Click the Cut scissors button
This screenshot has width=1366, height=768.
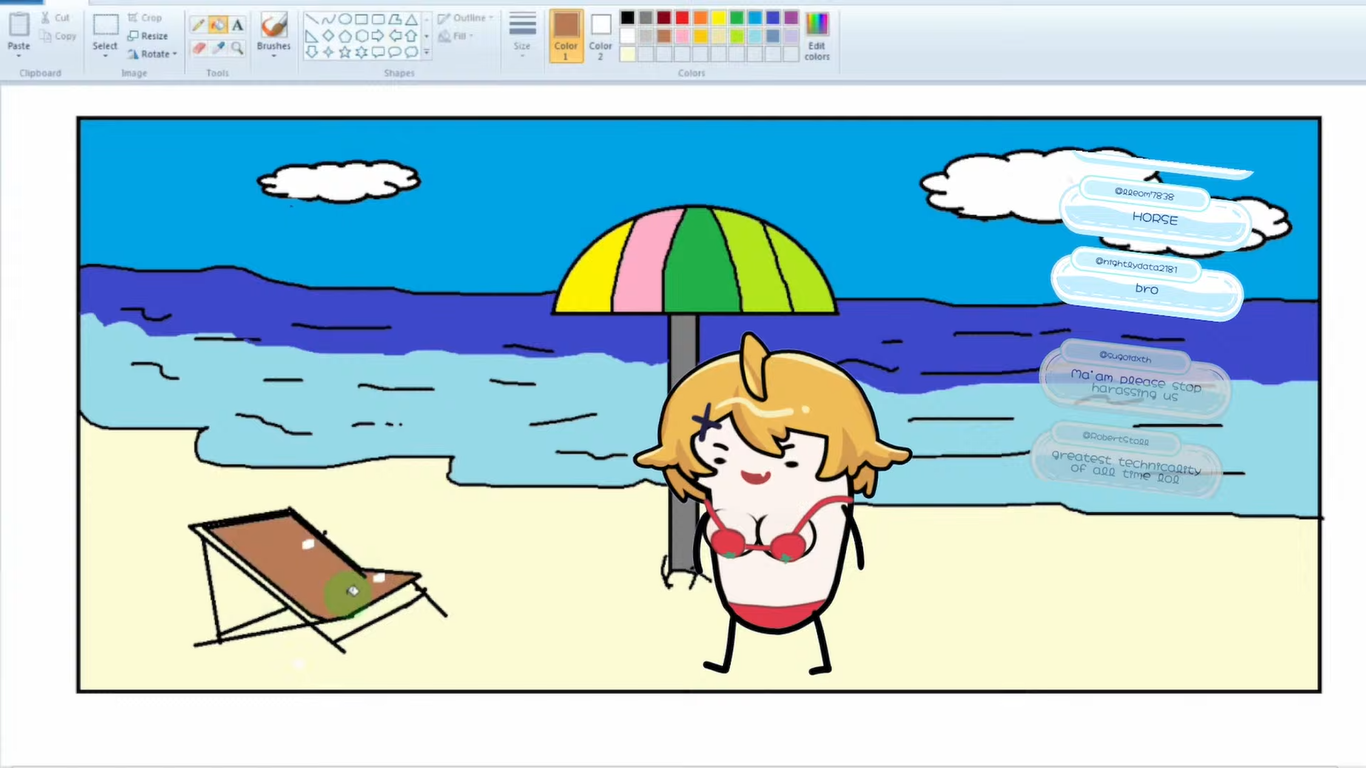tap(55, 18)
